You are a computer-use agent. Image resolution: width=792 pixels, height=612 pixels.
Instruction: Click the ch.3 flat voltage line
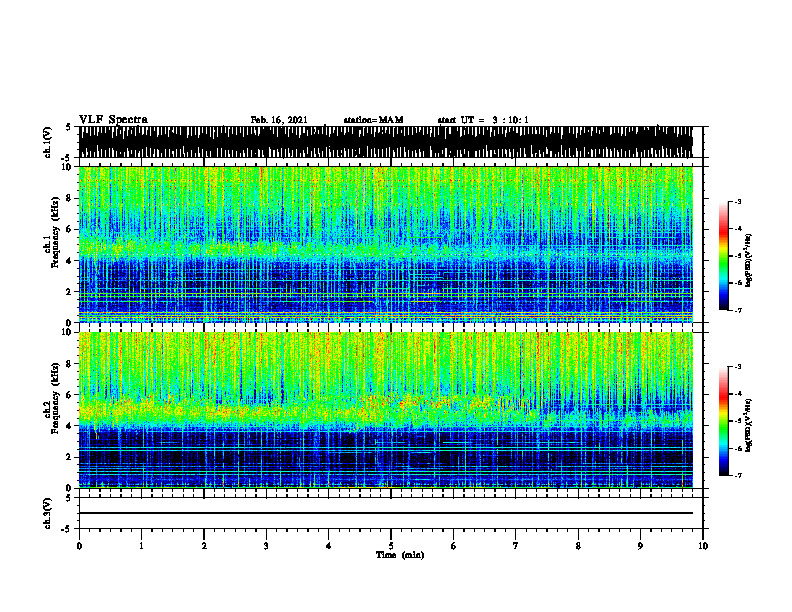pos(385,513)
